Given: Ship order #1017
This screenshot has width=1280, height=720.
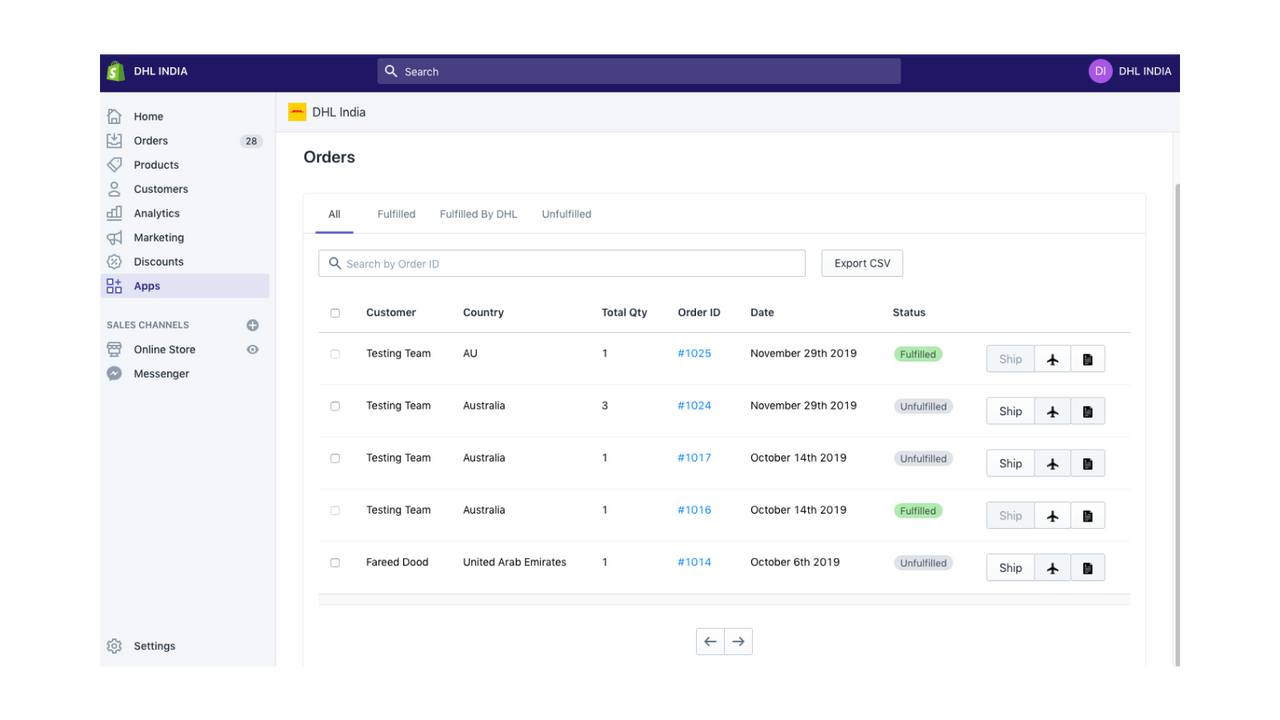Looking at the screenshot, I should tap(1010, 463).
